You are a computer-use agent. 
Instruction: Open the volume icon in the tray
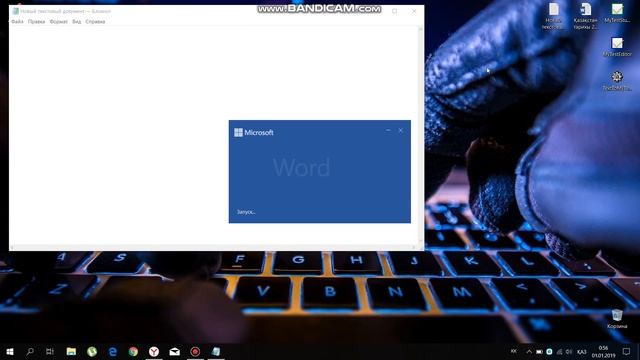[569, 351]
